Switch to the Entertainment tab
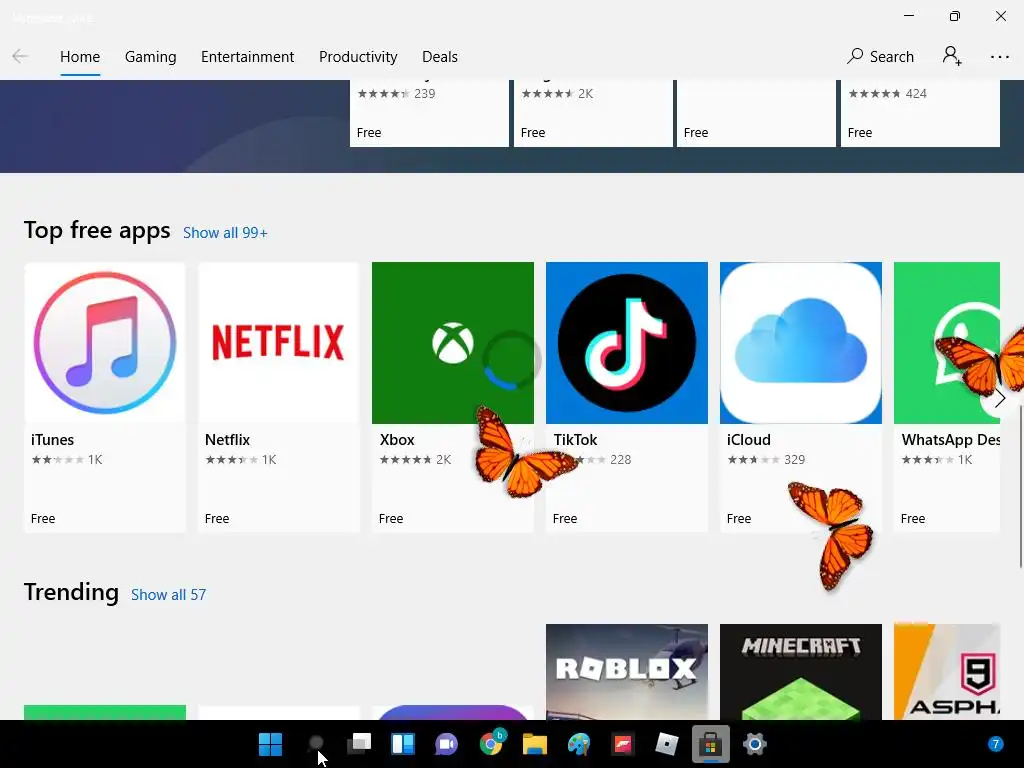Image resolution: width=1024 pixels, height=768 pixels. pos(248,57)
